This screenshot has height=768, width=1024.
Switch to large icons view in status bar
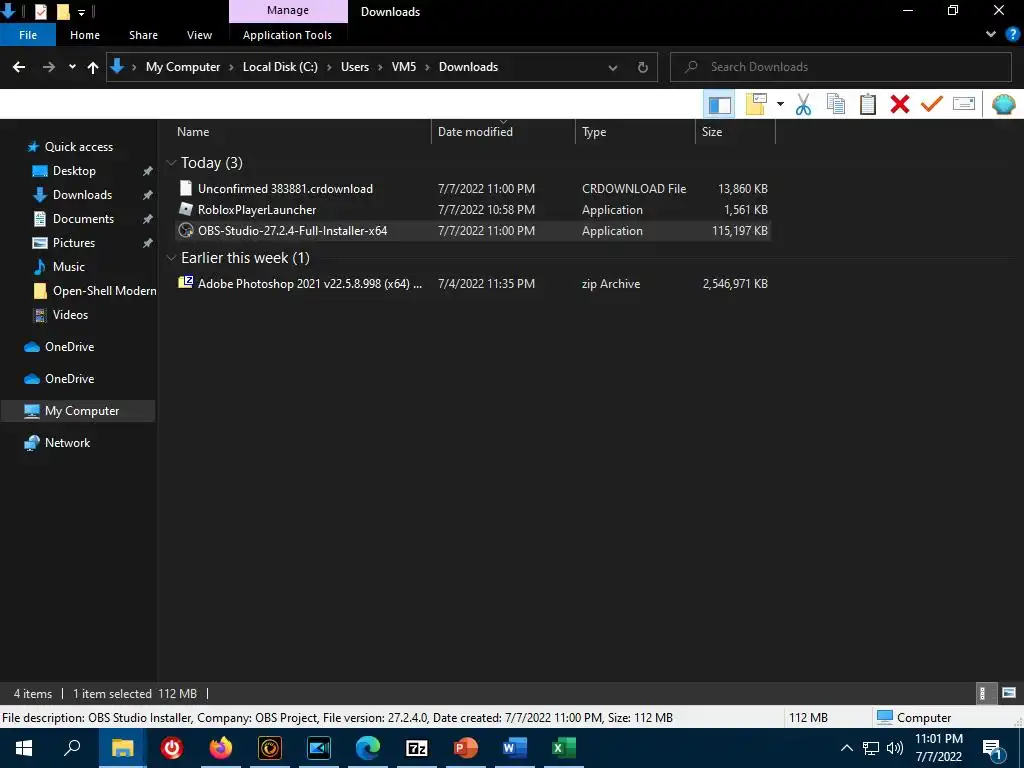coord(1009,694)
